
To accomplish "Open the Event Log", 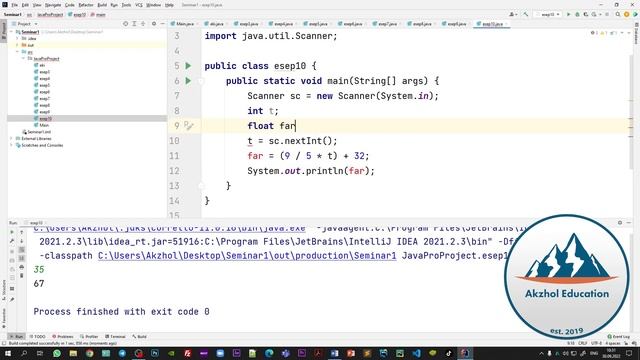I will (619, 336).
